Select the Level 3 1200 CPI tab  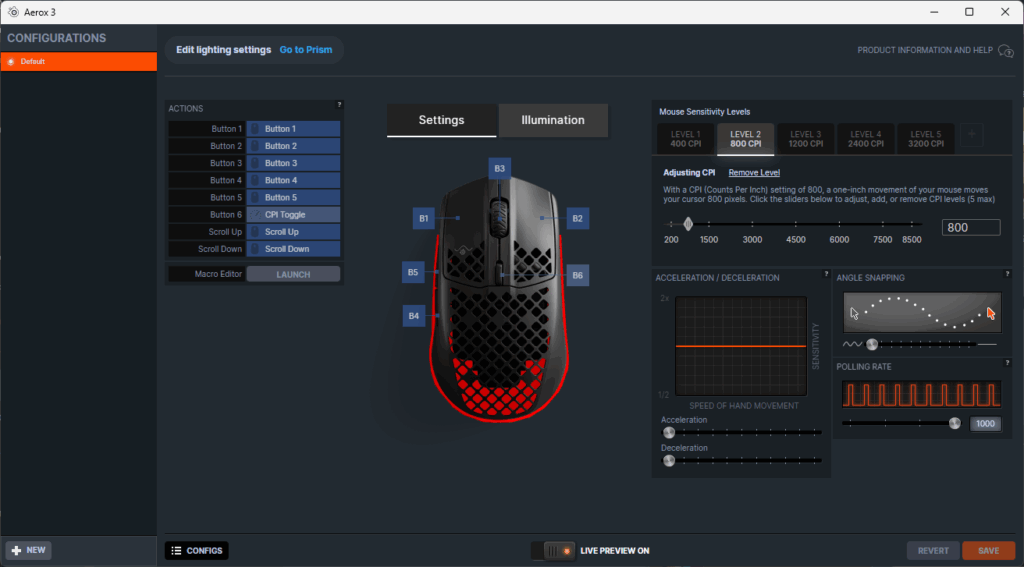click(x=805, y=139)
